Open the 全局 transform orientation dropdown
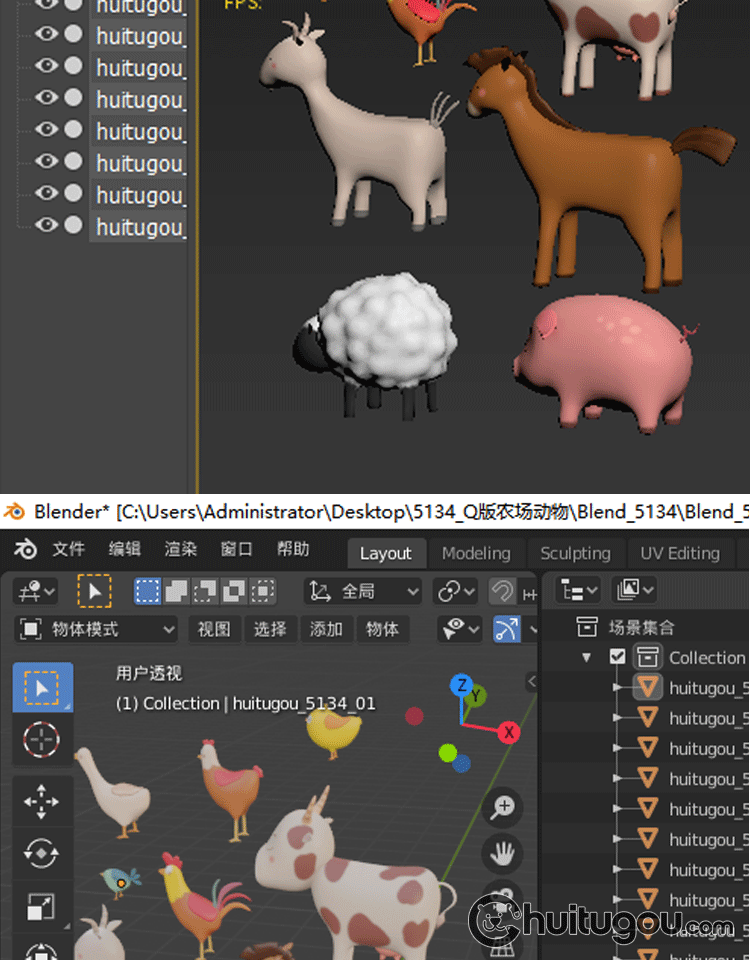Image resolution: width=750 pixels, height=960 pixels. 364,591
